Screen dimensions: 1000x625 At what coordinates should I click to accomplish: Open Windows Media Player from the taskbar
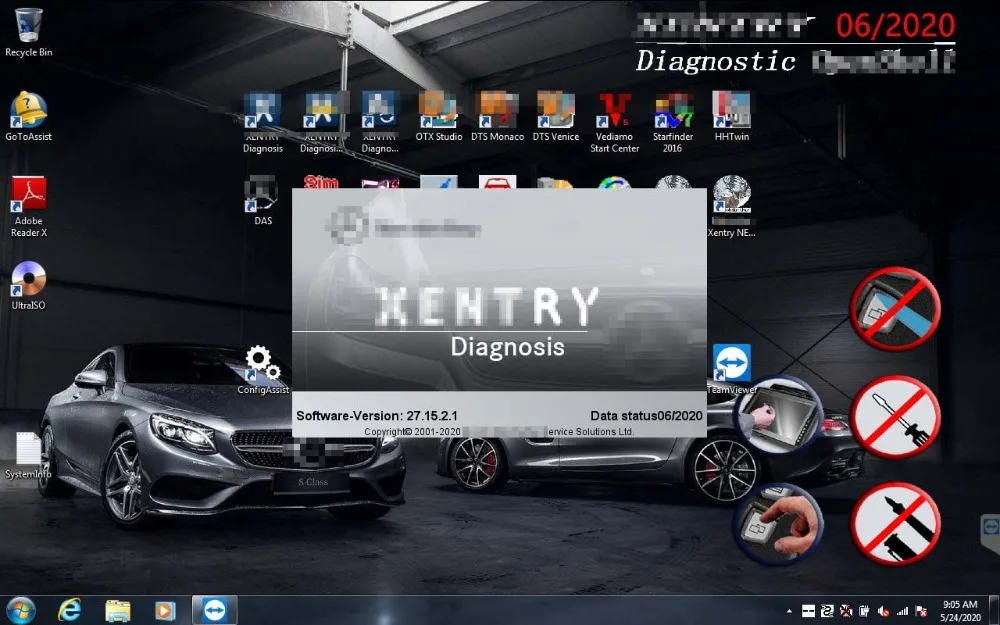[x=165, y=611]
